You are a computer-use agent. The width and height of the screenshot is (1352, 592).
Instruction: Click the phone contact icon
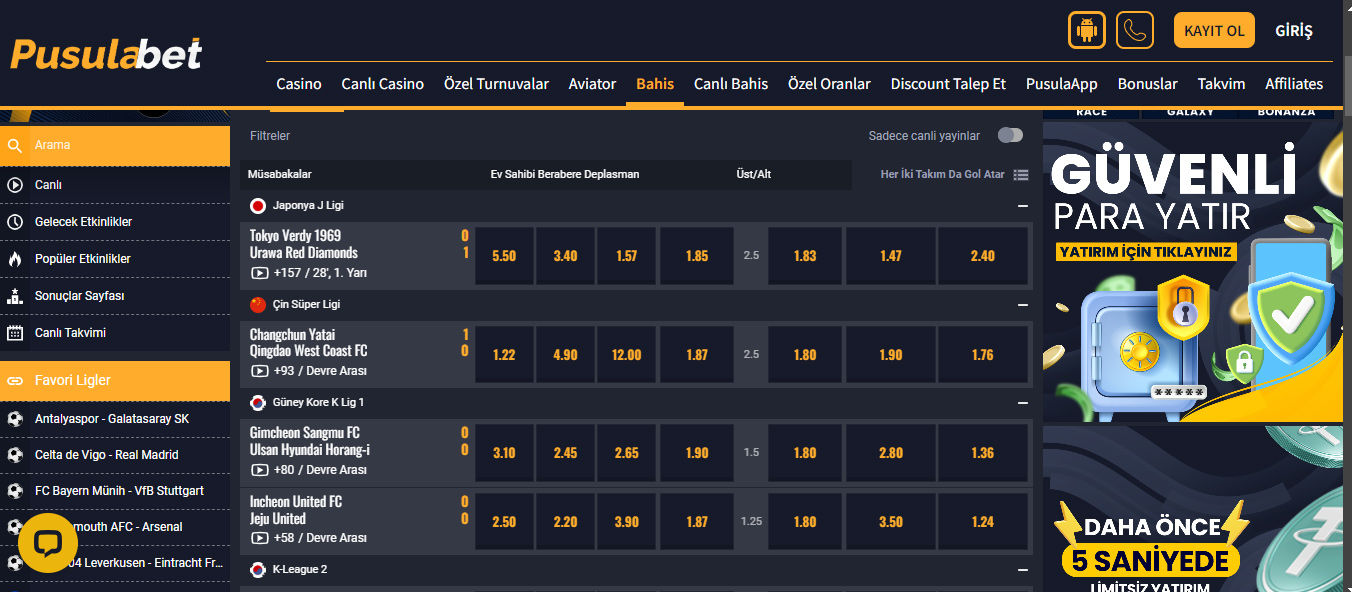[x=1135, y=30]
